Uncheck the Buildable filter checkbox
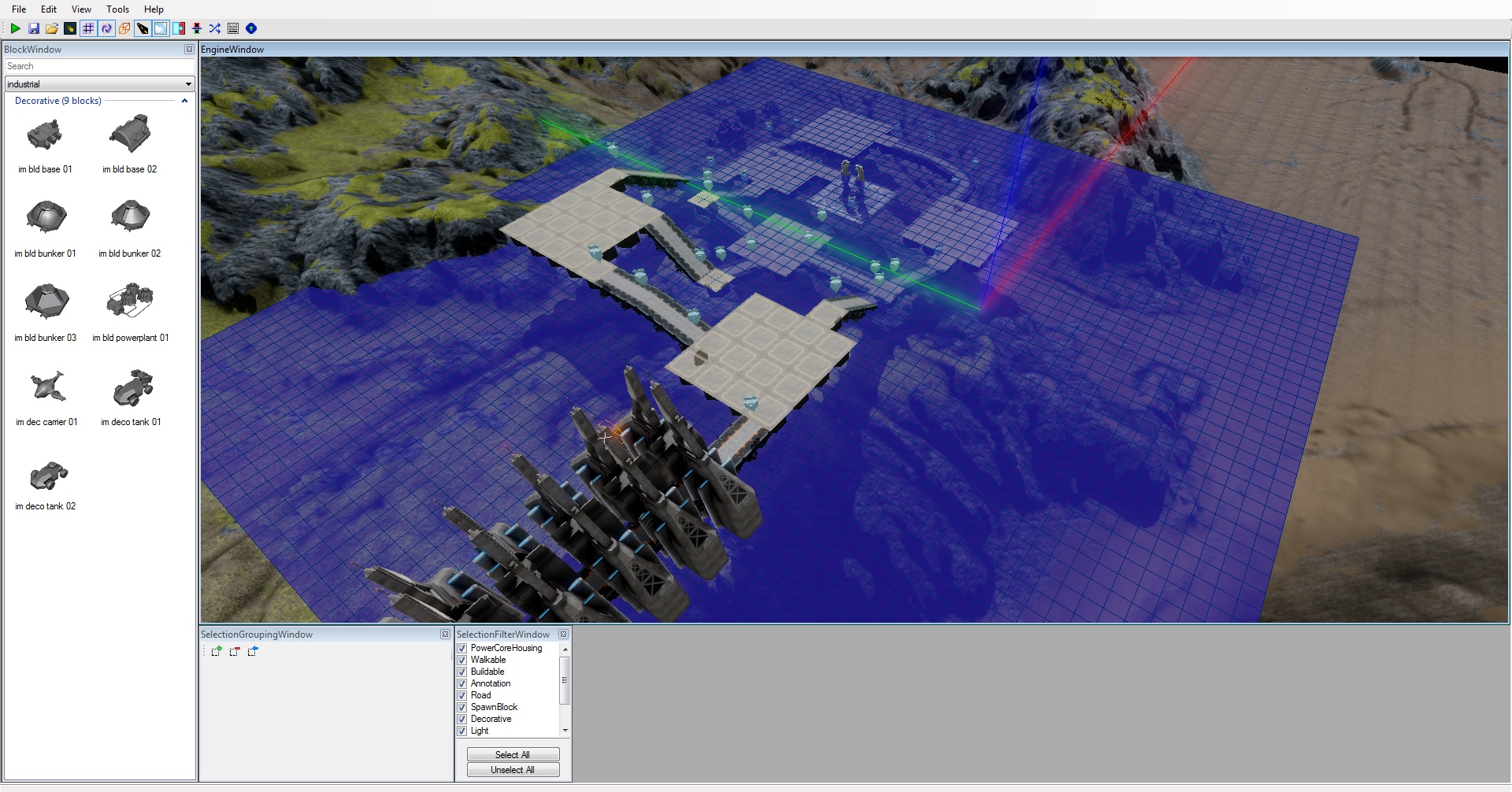 point(462,672)
